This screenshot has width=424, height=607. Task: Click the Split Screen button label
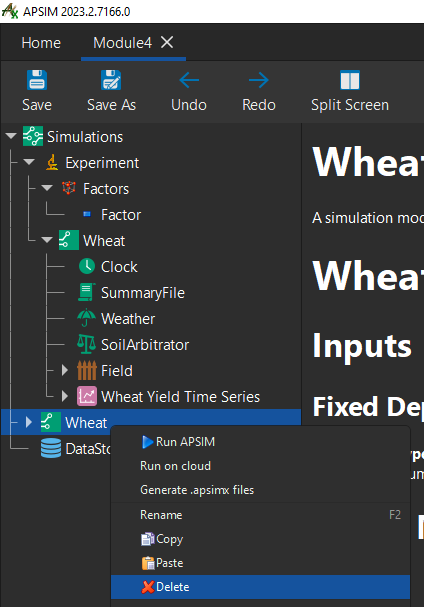(350, 105)
